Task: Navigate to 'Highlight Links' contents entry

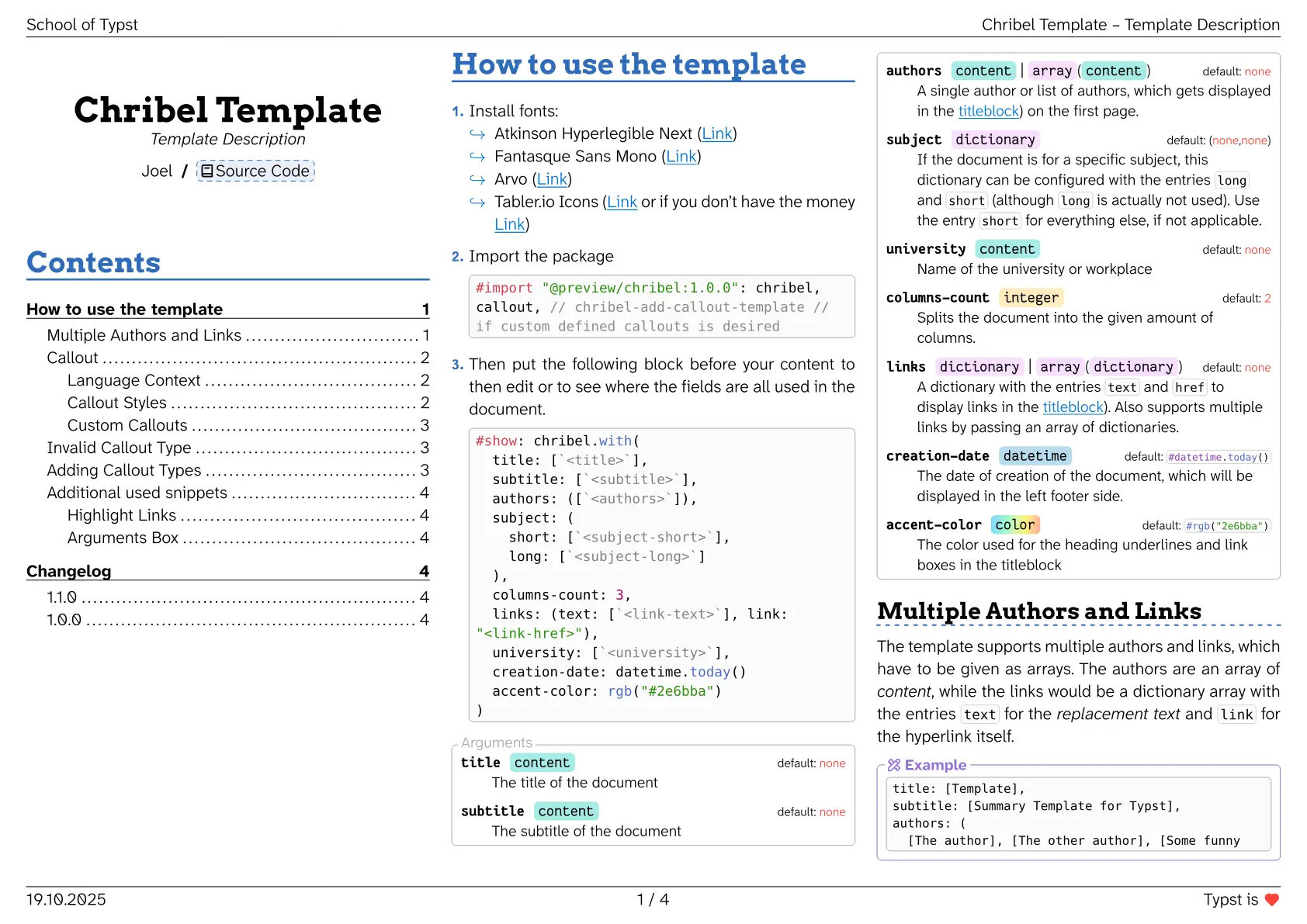Action: [x=122, y=515]
